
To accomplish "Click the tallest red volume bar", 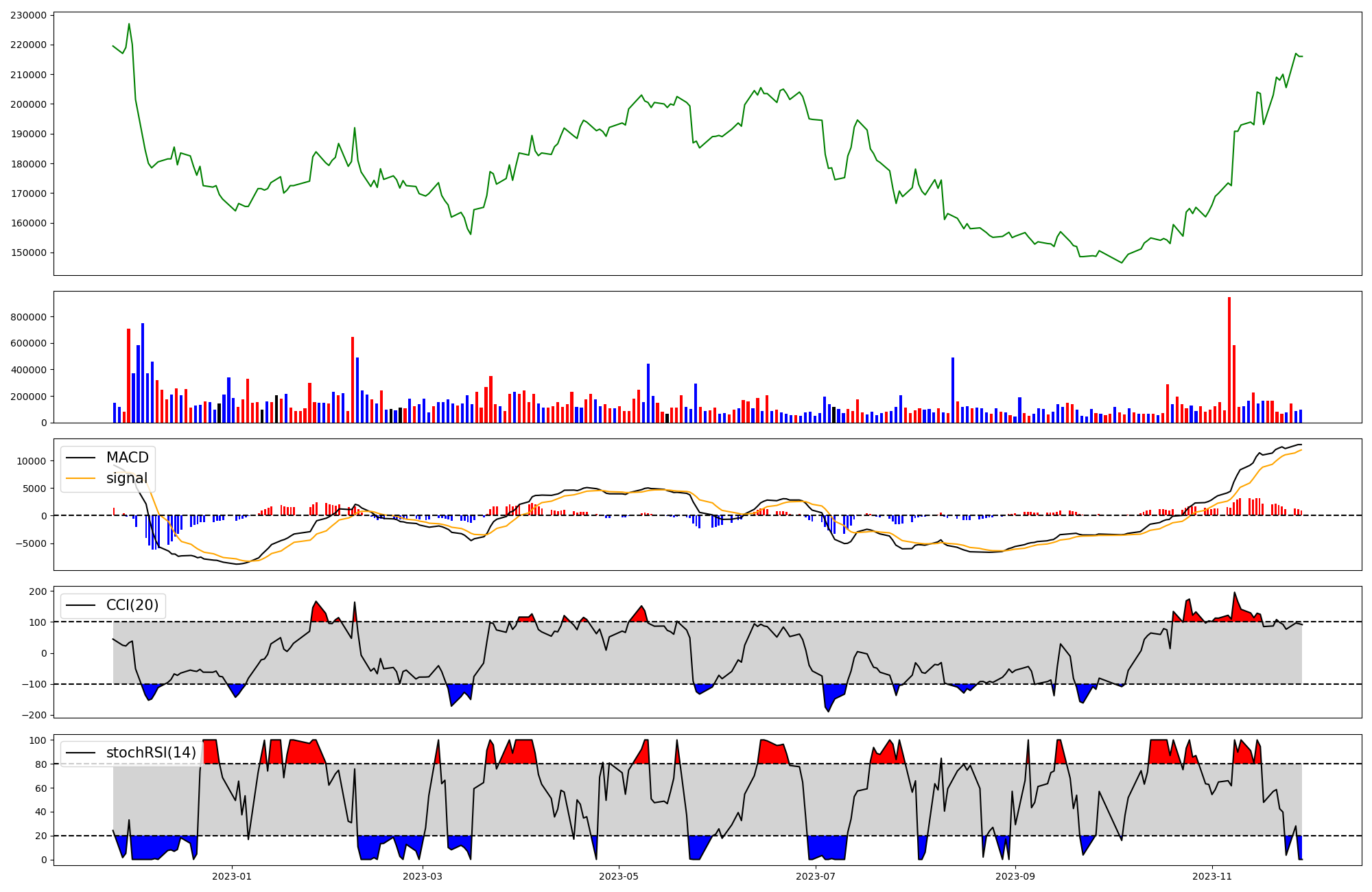I will (x=1229, y=360).
